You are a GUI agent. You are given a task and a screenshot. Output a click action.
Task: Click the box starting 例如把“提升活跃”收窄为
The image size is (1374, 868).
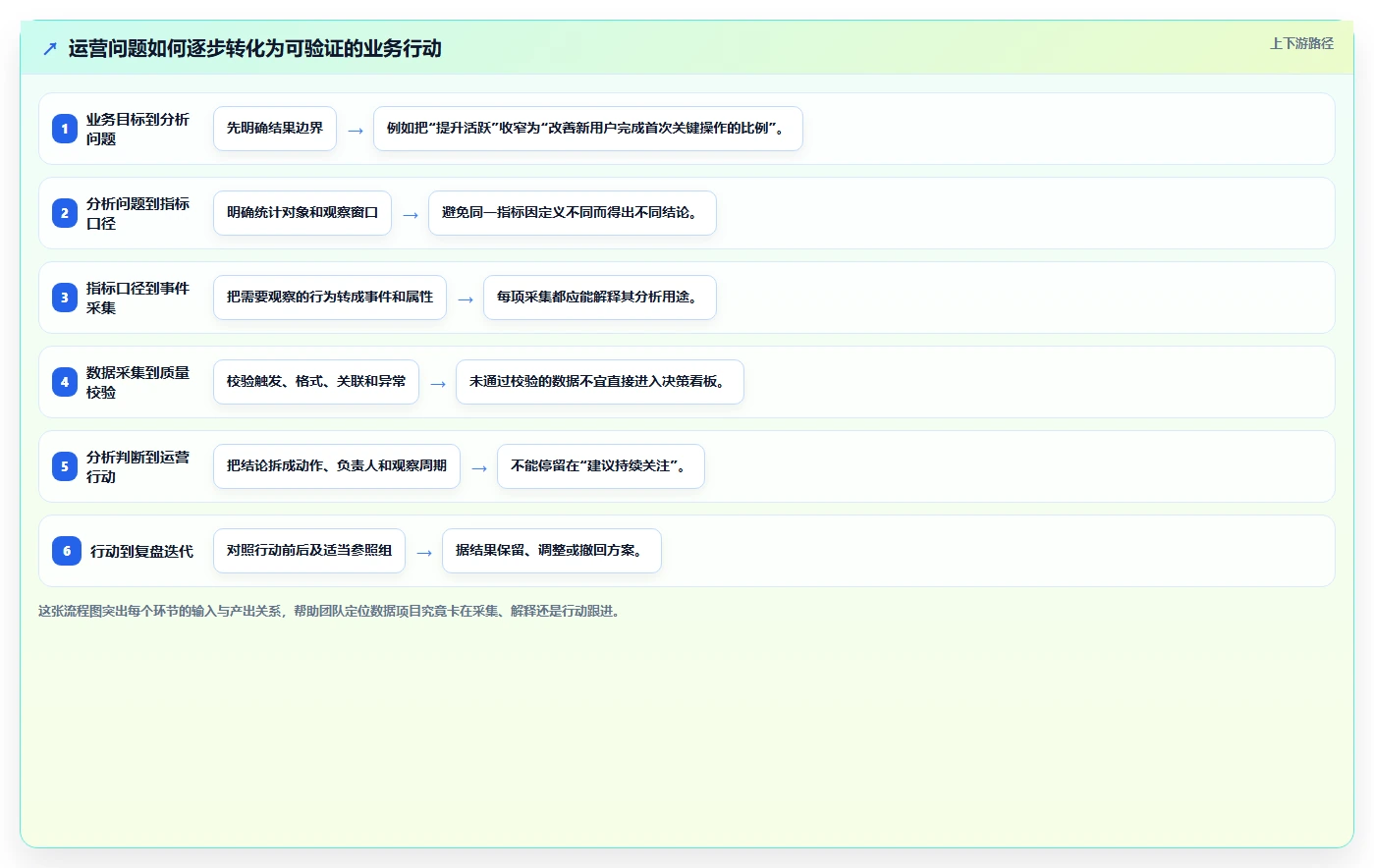click(588, 129)
